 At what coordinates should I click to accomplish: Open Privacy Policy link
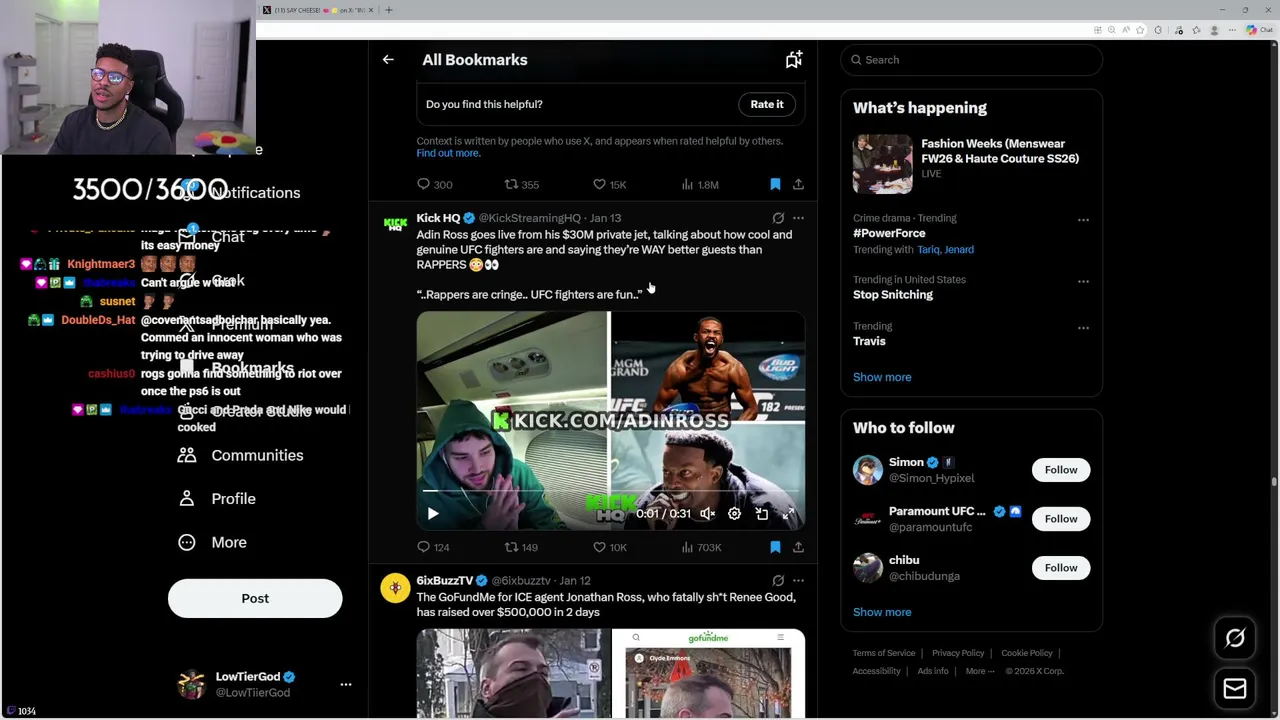click(958, 653)
